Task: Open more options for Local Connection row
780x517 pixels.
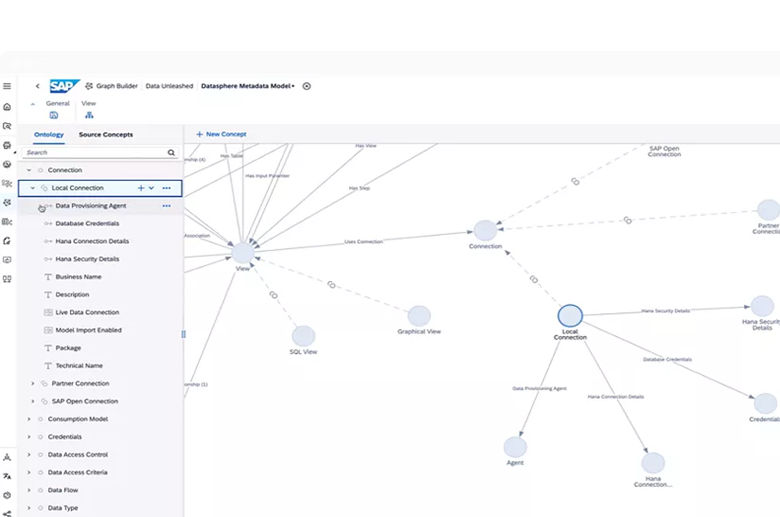Action: point(166,188)
